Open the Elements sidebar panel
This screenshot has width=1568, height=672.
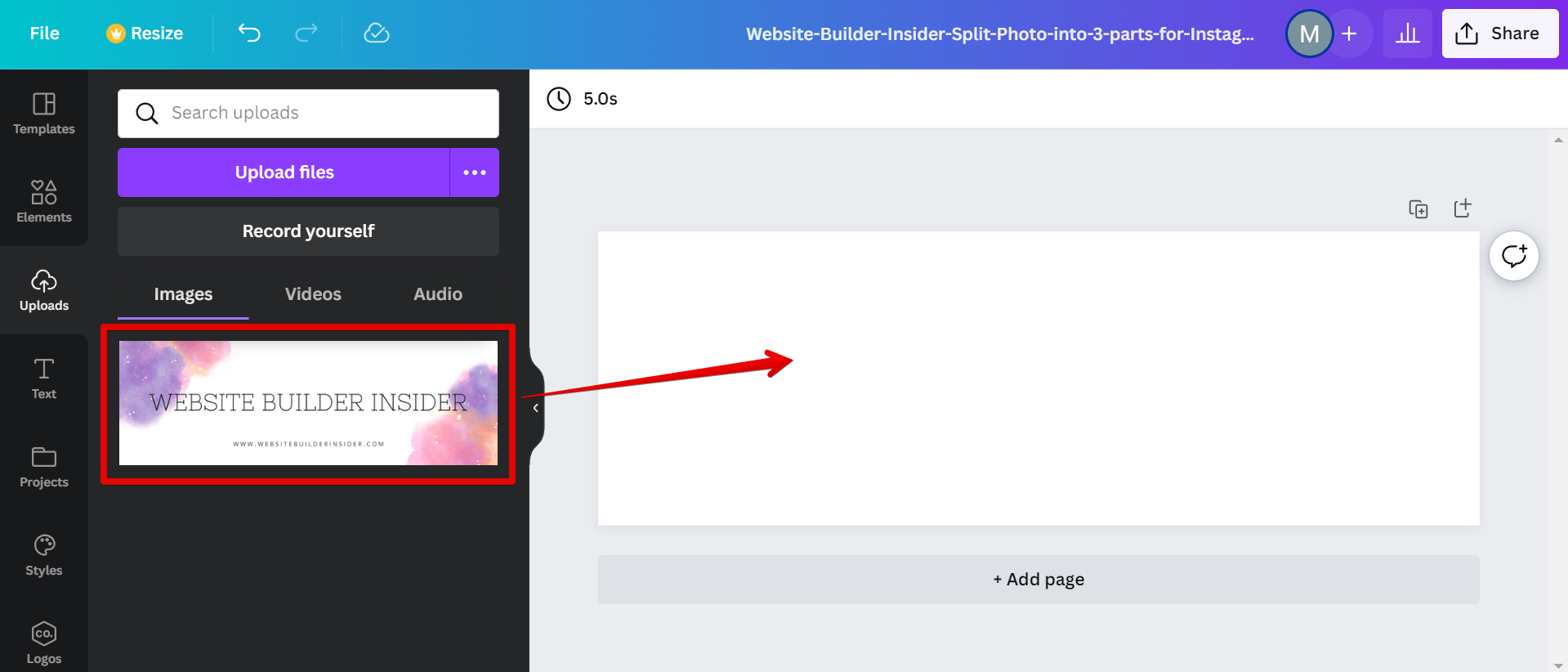click(44, 202)
